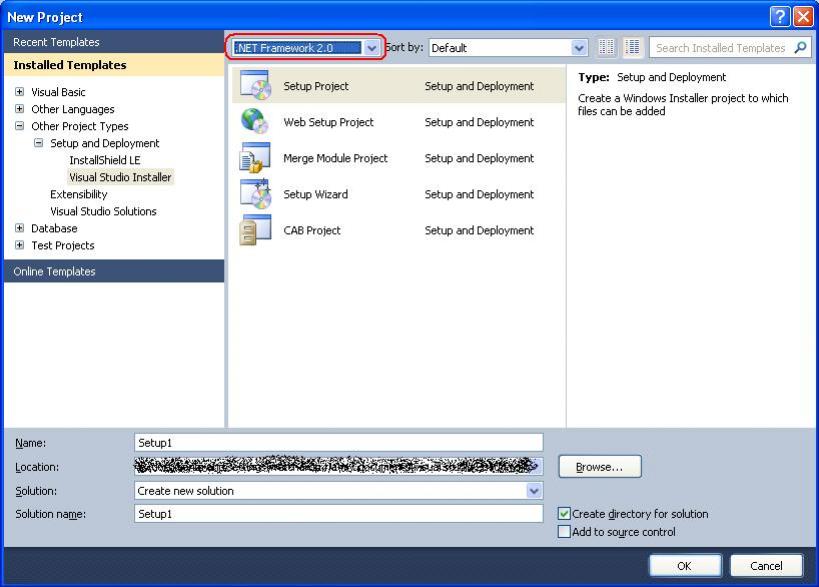Select InstallShield LE tree item

104,160
